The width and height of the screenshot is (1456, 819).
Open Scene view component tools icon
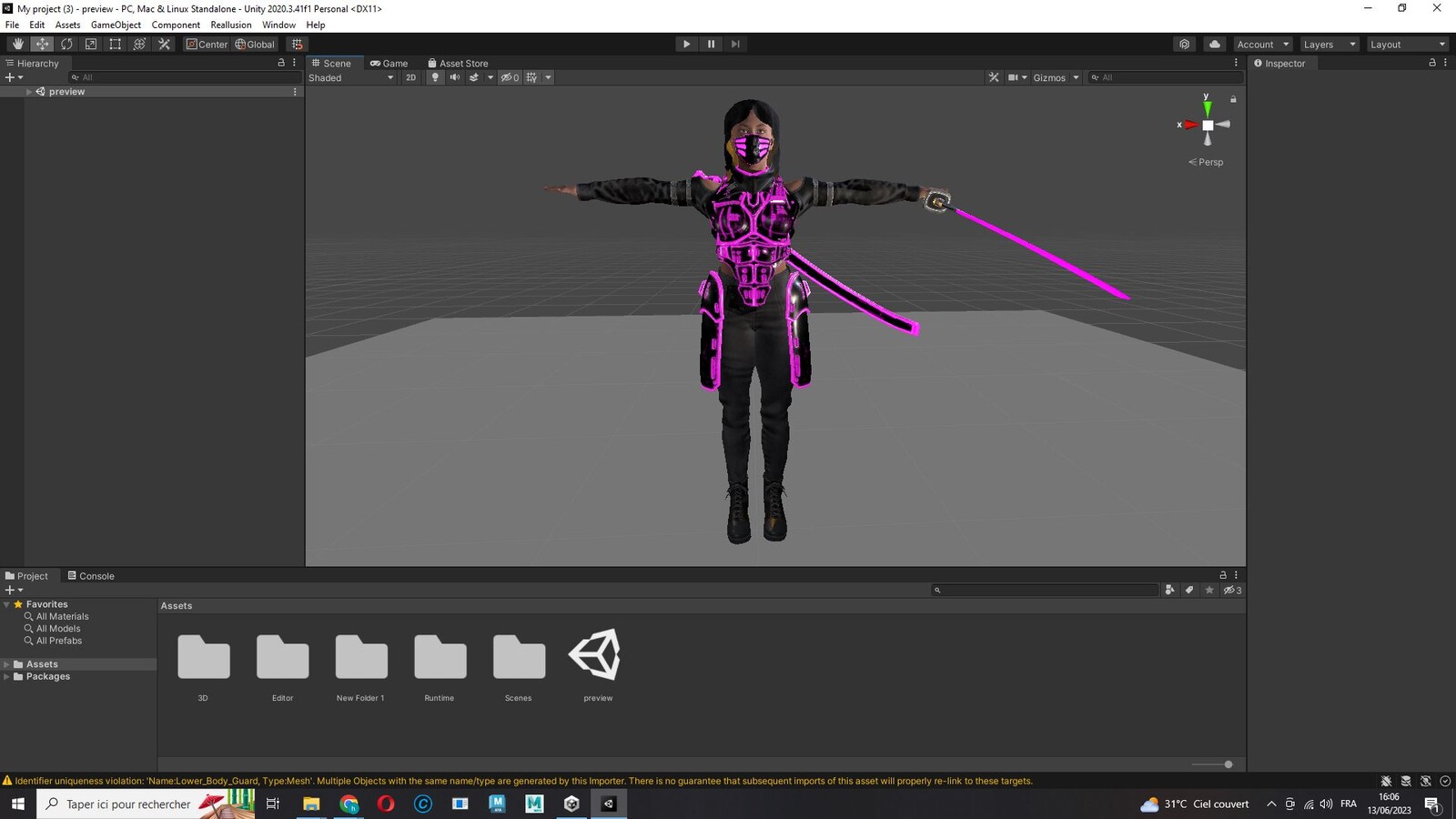(x=994, y=77)
